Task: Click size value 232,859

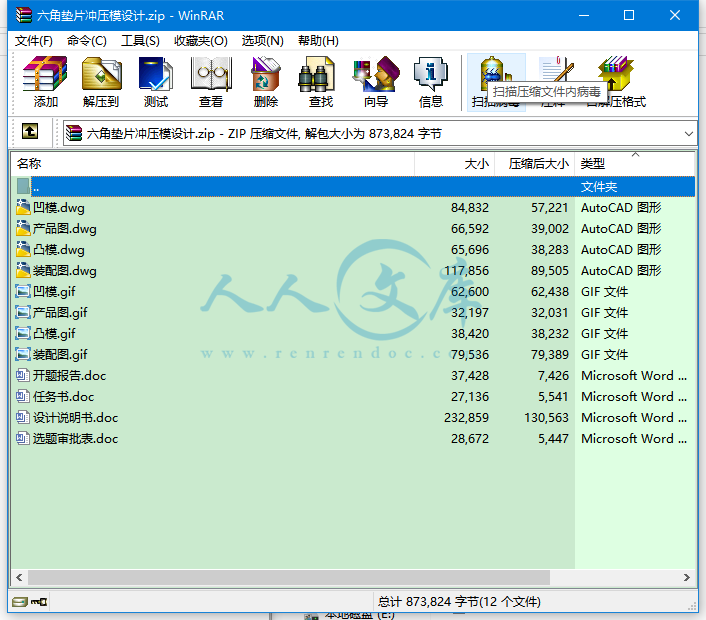Action: [x=466, y=417]
